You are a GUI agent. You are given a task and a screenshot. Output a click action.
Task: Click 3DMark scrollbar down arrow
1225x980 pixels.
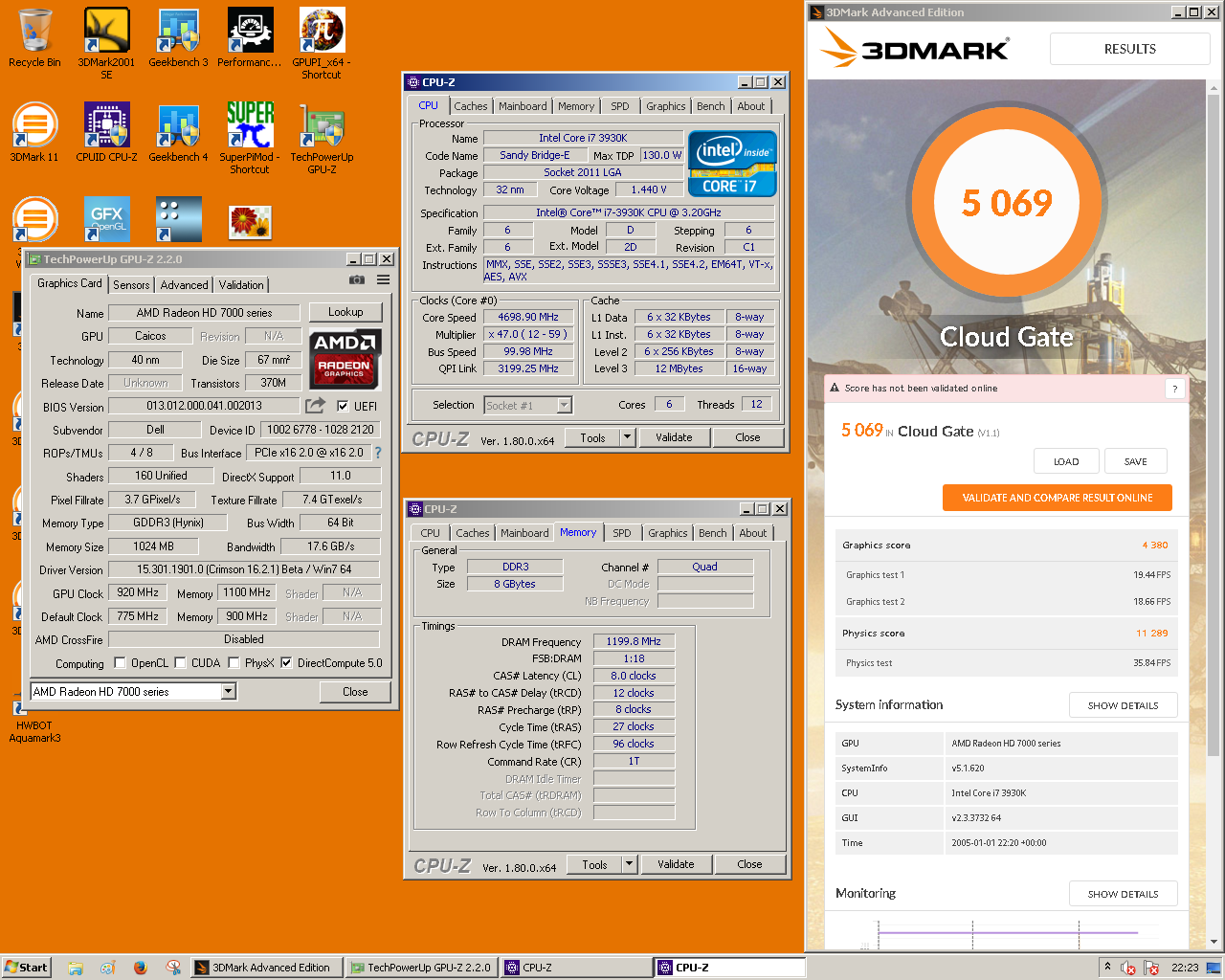pyautogui.click(x=1214, y=942)
